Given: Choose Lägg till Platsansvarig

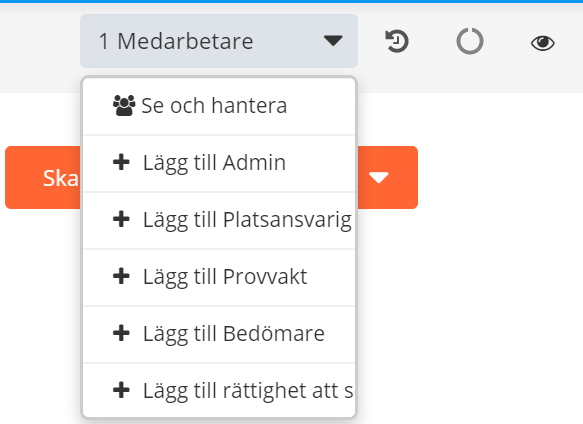Looking at the screenshot, I should coord(219,220).
